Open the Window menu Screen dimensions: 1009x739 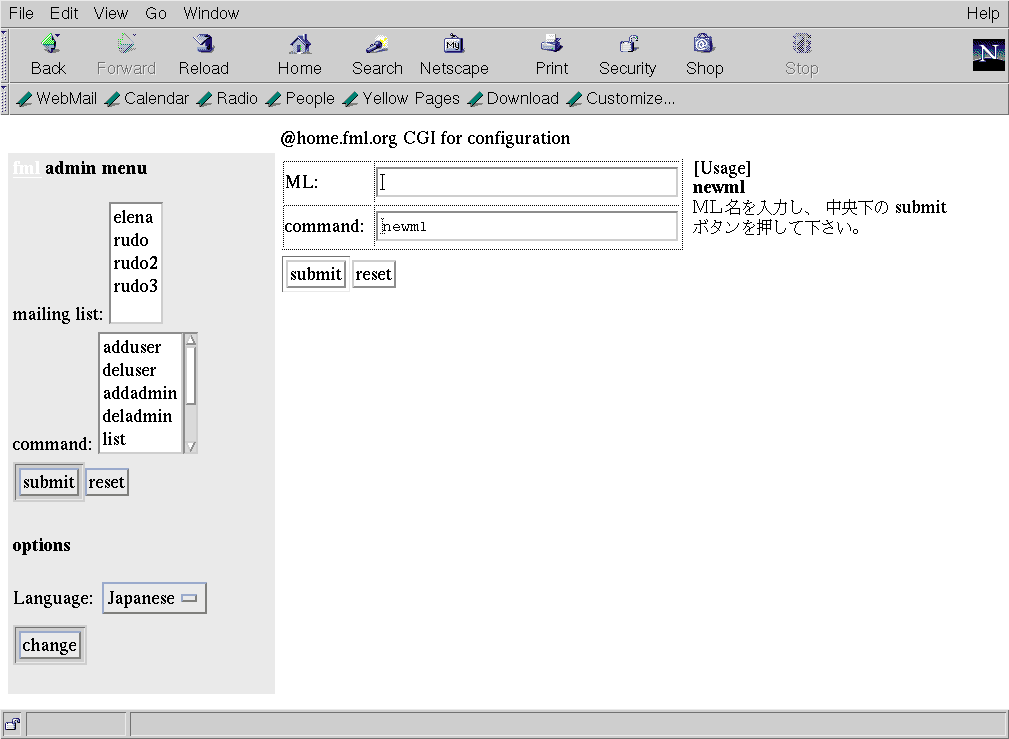pyautogui.click(x=211, y=13)
